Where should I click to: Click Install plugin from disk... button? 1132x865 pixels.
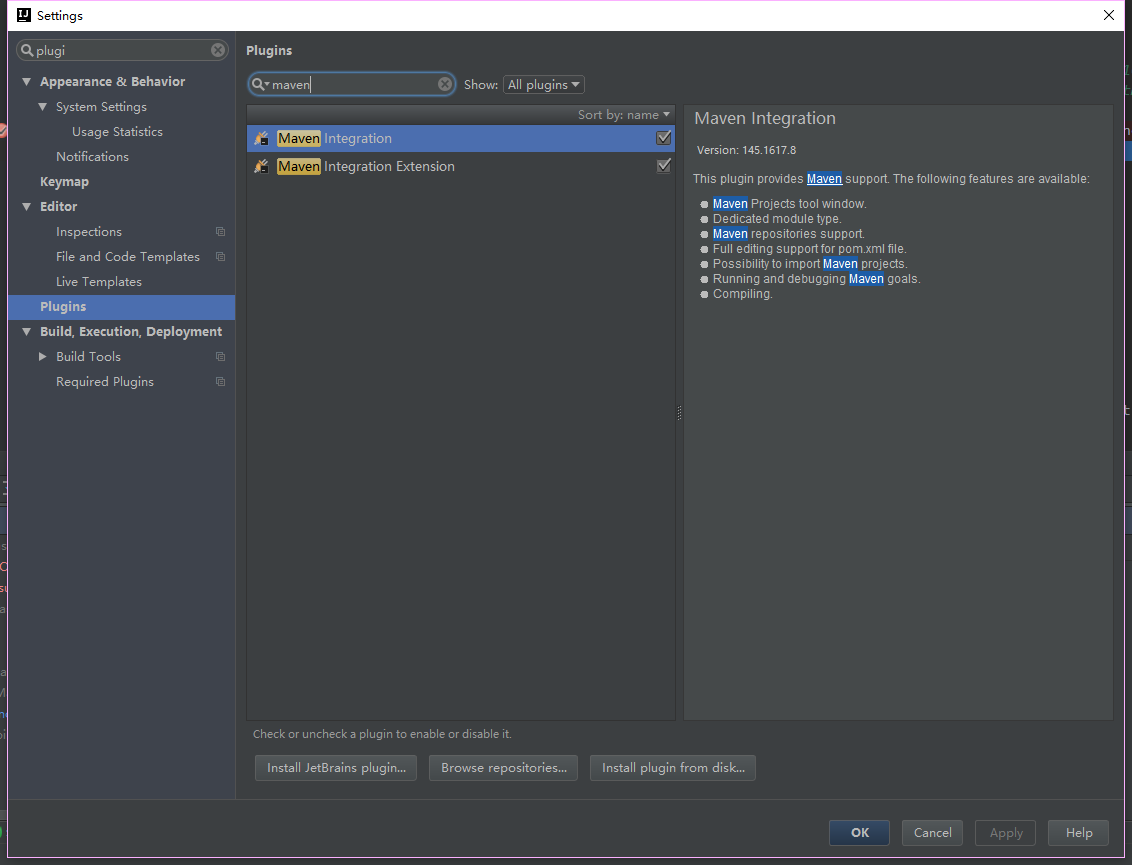(673, 768)
